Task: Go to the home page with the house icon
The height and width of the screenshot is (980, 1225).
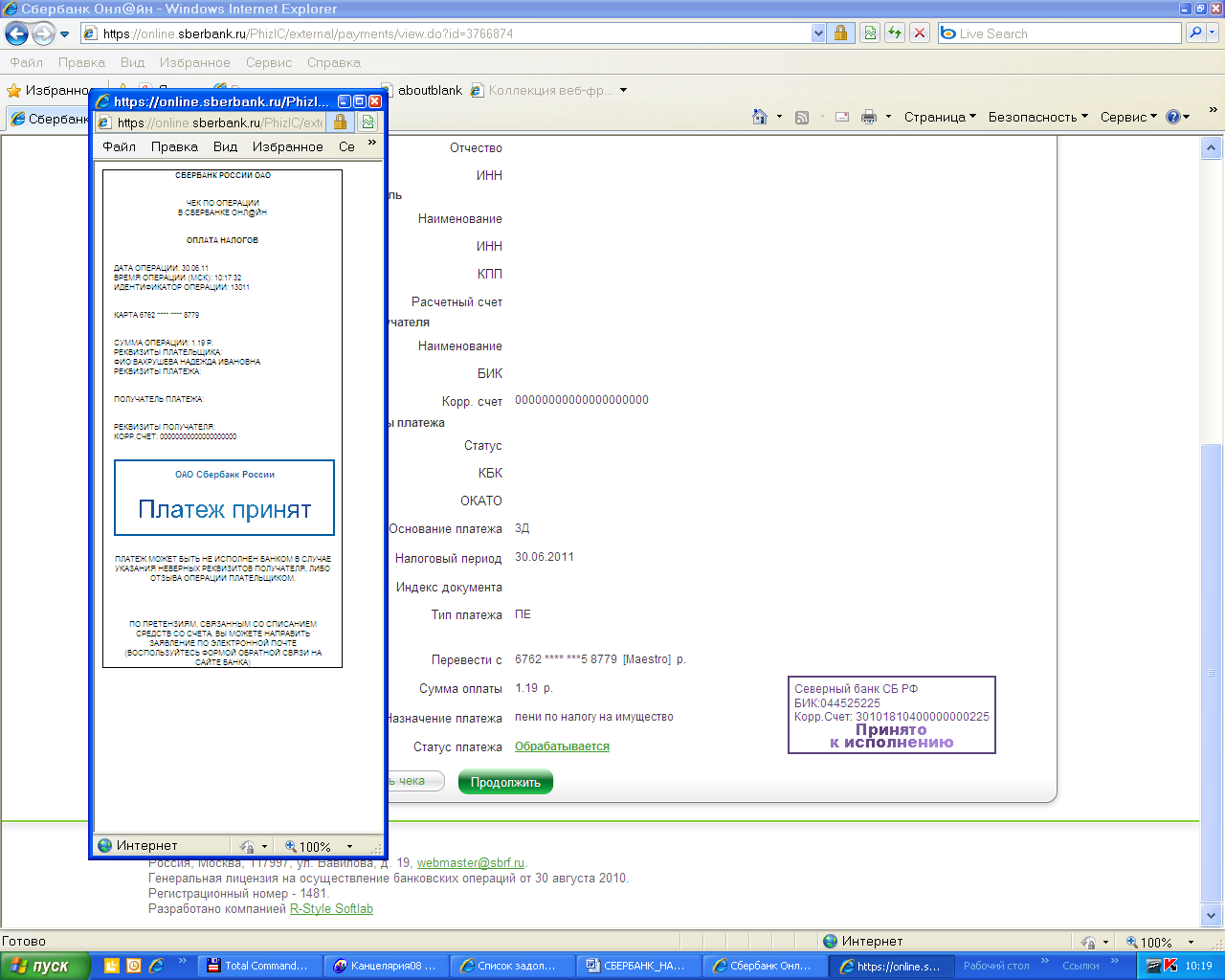Action: (x=760, y=117)
